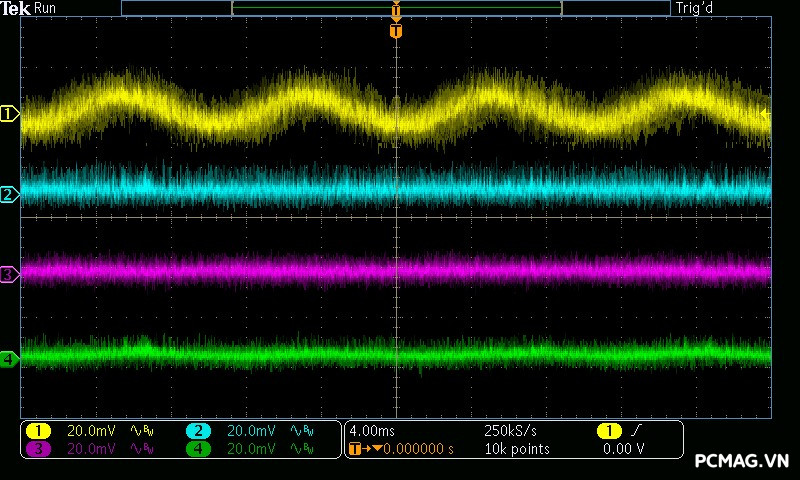Click the Tek logo
Screen dimensions: 800x480
pyautogui.click(x=16, y=9)
